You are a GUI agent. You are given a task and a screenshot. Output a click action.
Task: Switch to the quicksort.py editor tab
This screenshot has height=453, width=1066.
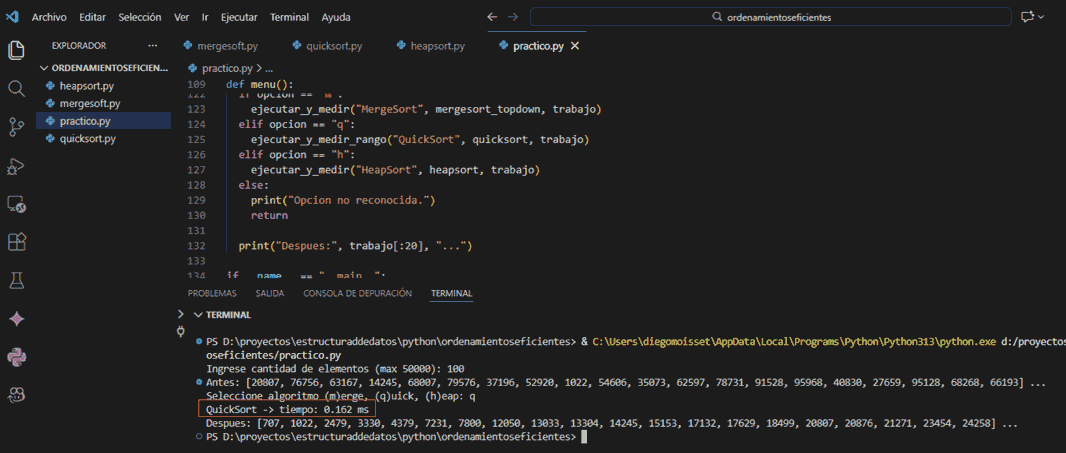(333, 46)
